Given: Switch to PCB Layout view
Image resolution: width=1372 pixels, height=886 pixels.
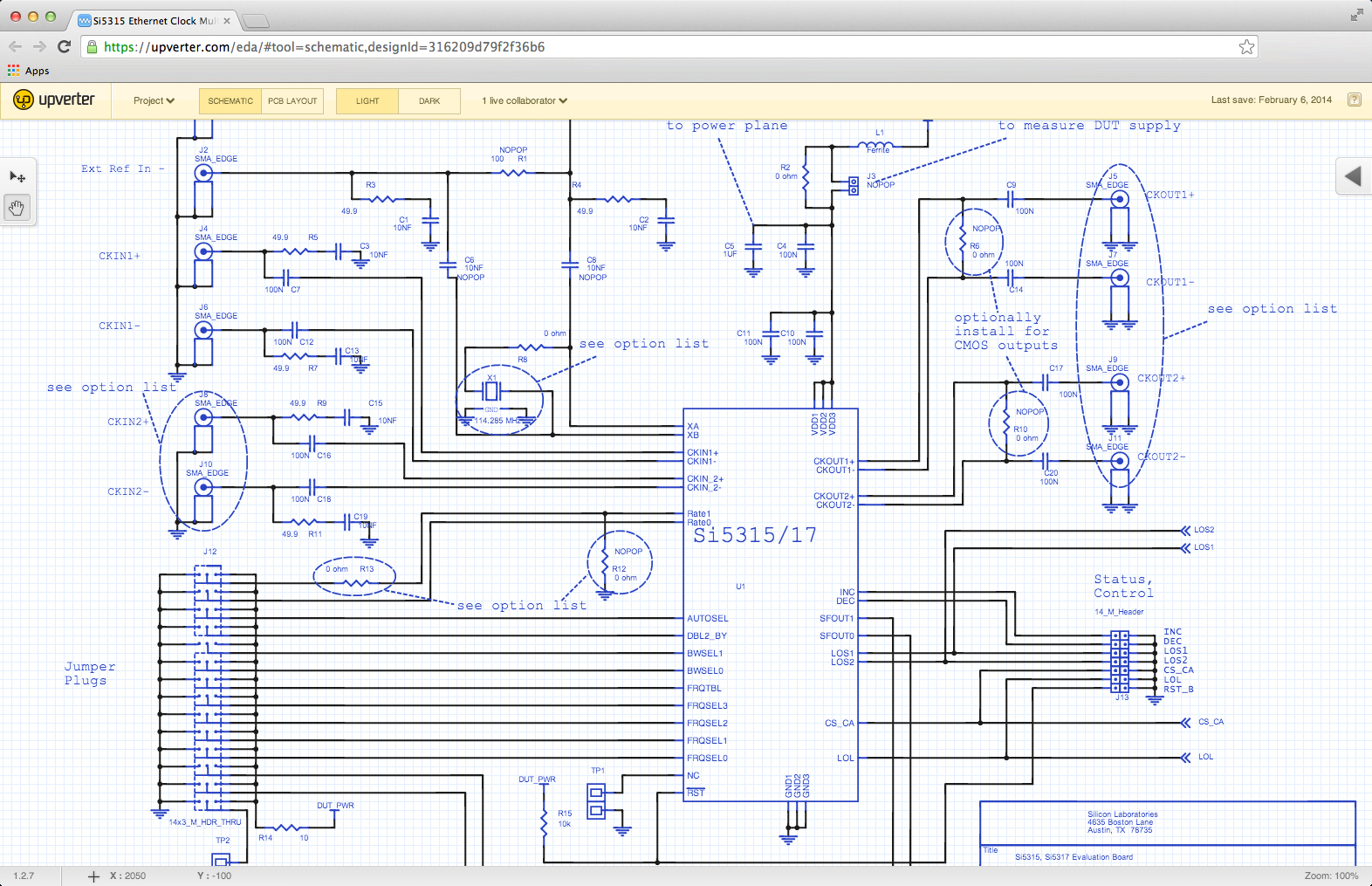Looking at the screenshot, I should [x=292, y=101].
